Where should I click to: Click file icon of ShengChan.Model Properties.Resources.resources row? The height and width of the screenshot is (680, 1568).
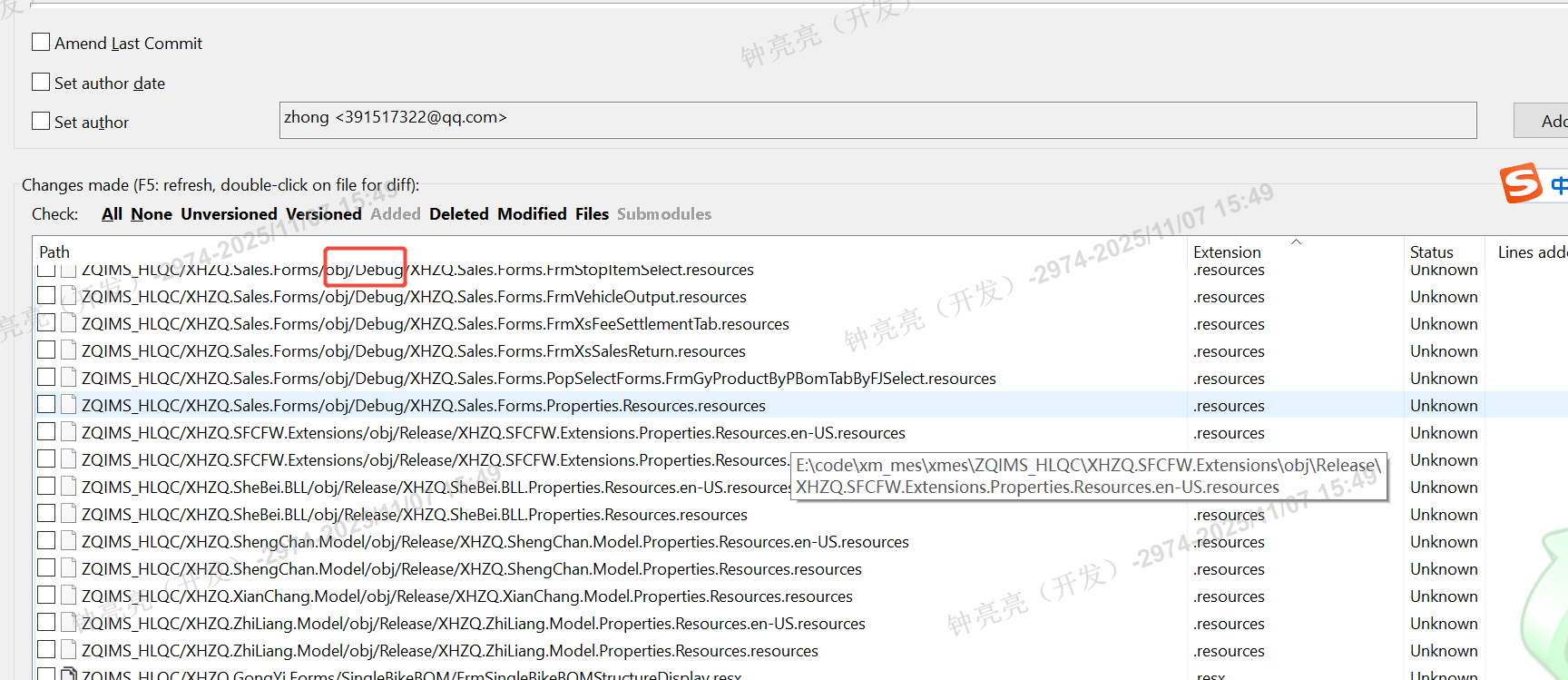pyautogui.click(x=69, y=568)
